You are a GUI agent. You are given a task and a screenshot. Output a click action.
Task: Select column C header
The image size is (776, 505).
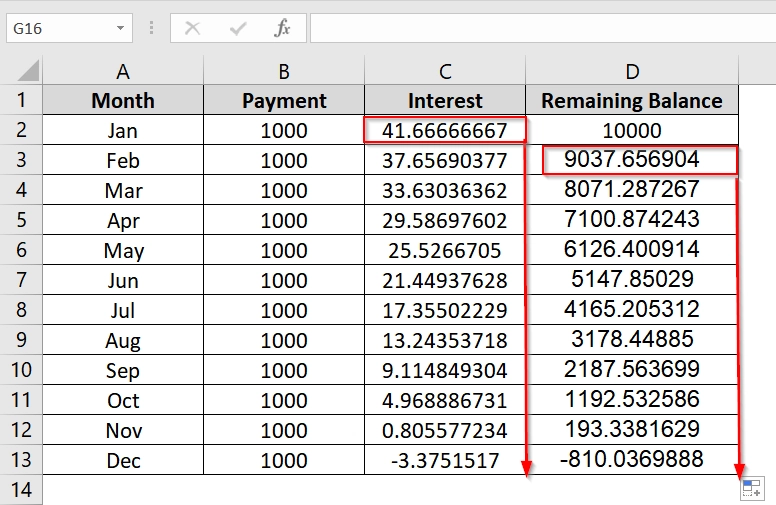click(x=445, y=71)
